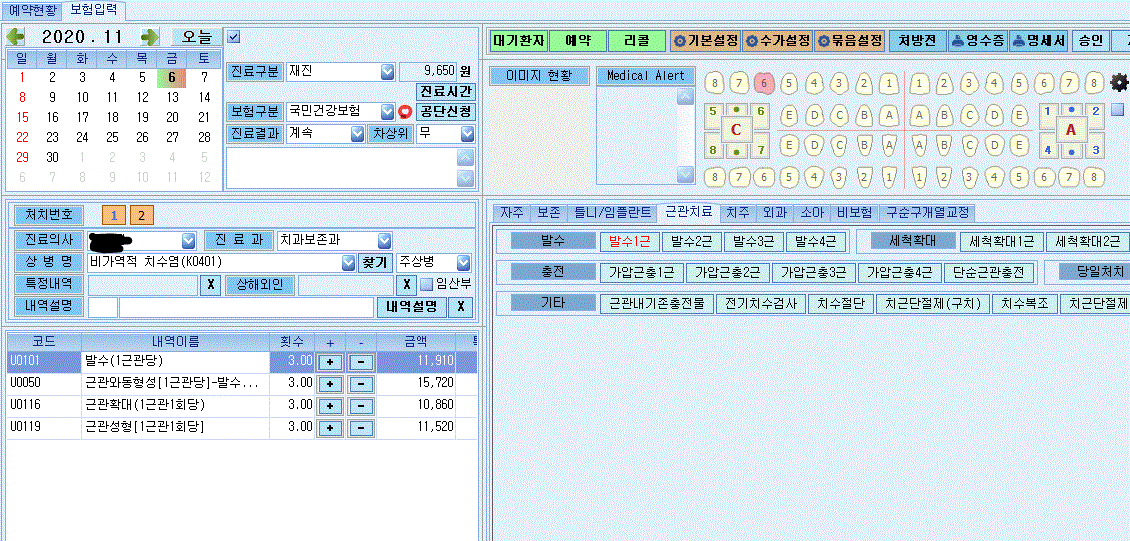This screenshot has height=541, width=1130.
Task: Click 발수2근 procedure button
Action: point(692,241)
